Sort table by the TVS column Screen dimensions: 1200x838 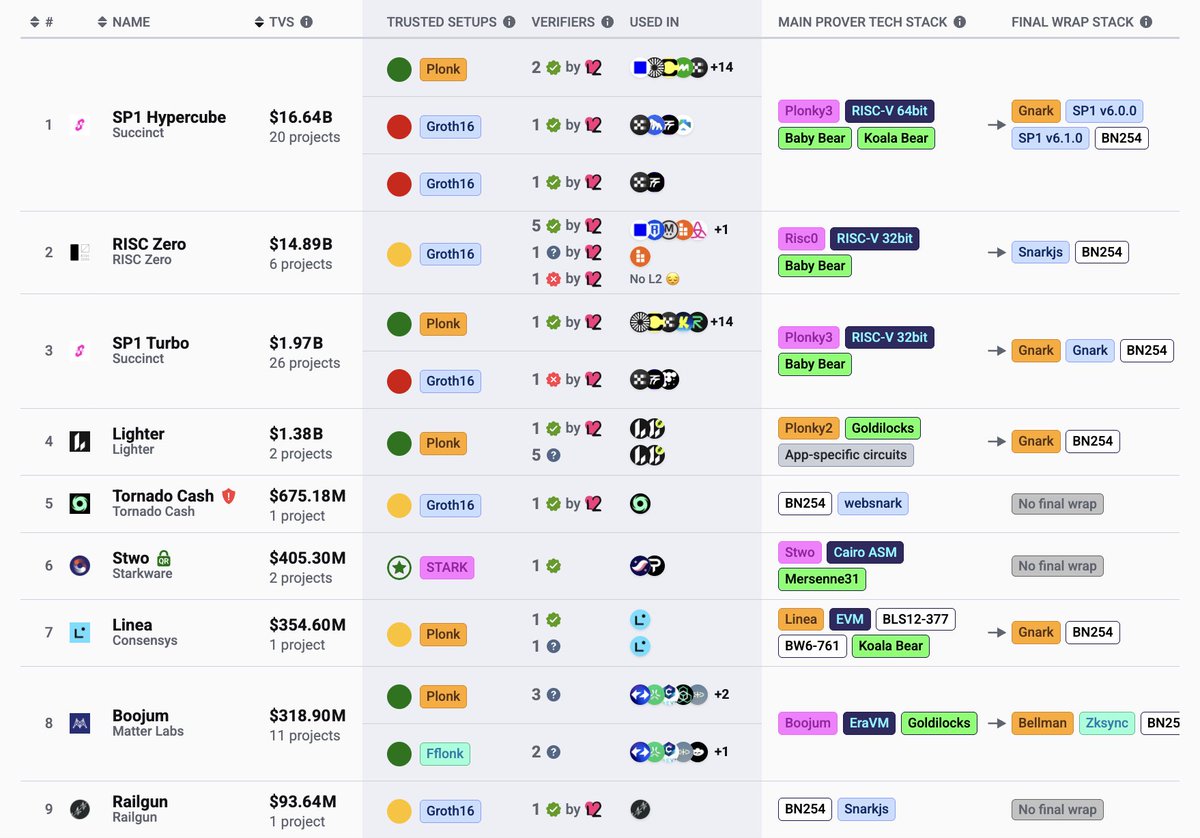click(274, 21)
